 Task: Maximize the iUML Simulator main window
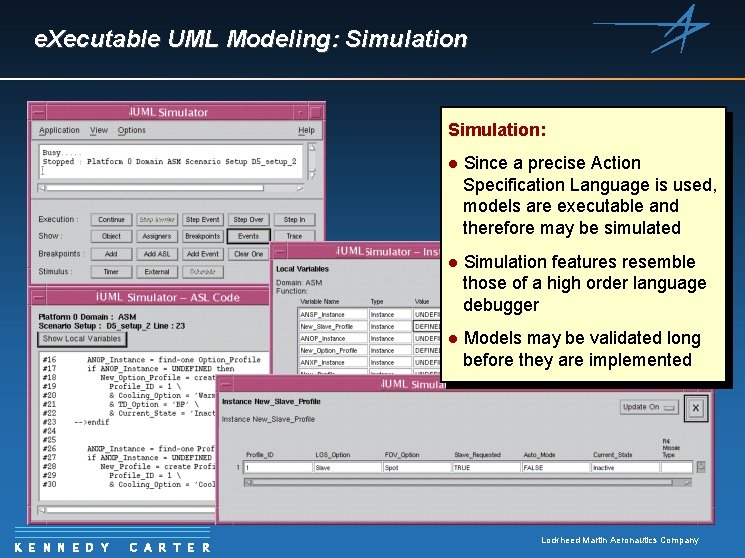pyautogui.click(x=315, y=113)
